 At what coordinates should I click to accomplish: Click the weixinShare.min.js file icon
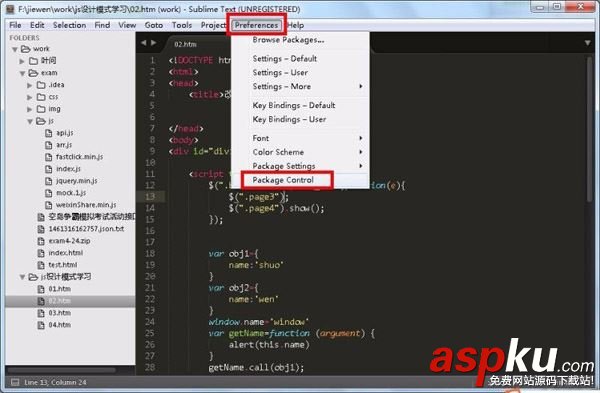click(49, 205)
